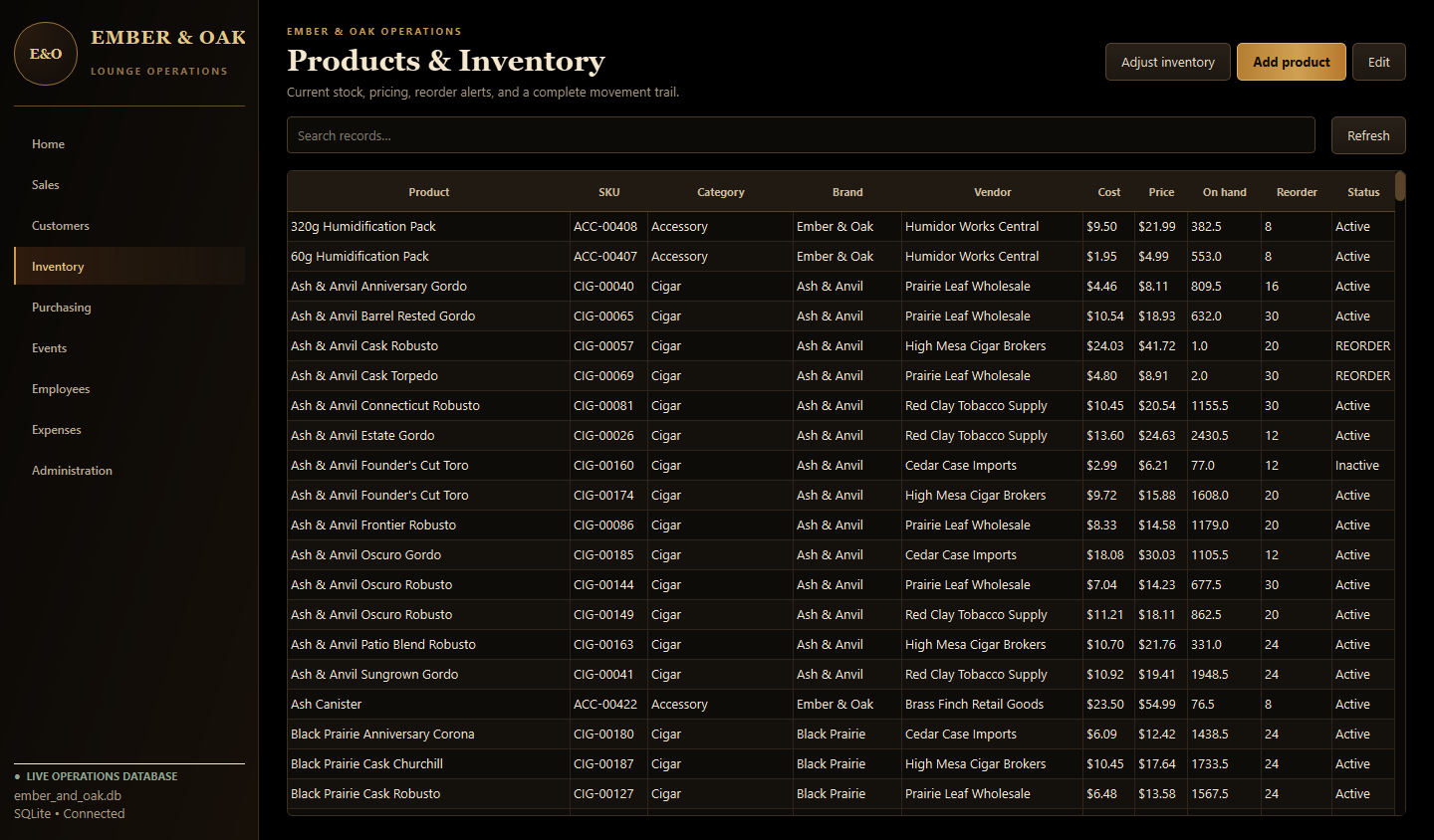
Task: Click the Inactive status cell
Action: point(1363,466)
